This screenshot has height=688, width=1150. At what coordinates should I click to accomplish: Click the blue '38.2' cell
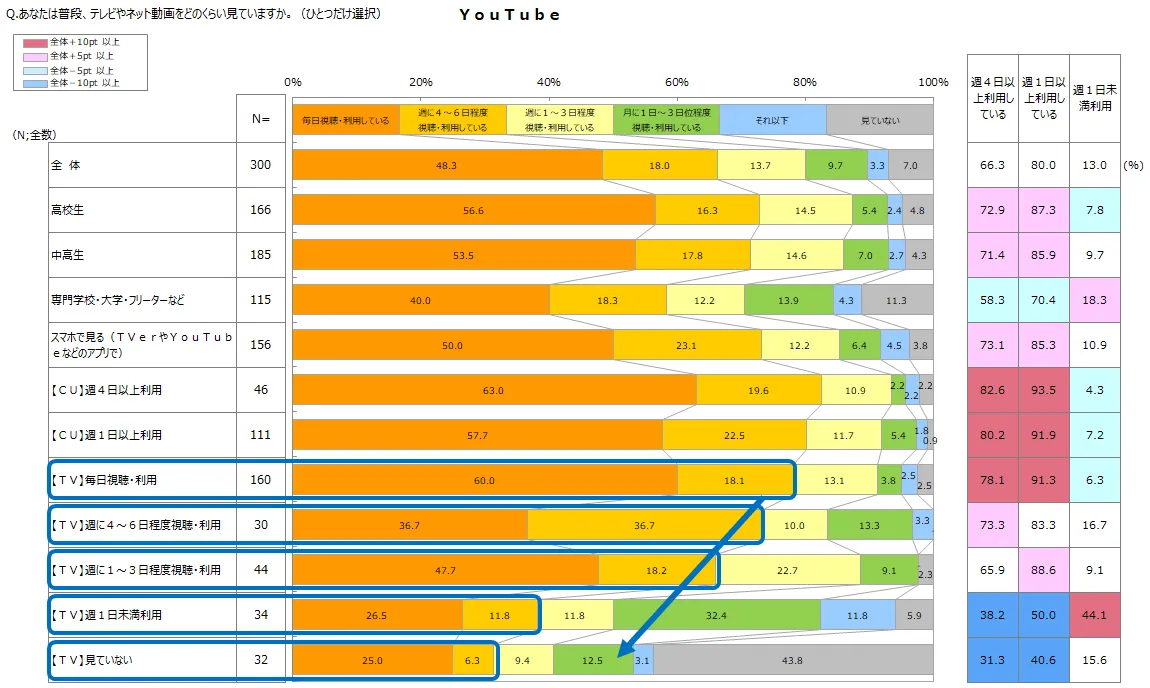tap(992, 615)
